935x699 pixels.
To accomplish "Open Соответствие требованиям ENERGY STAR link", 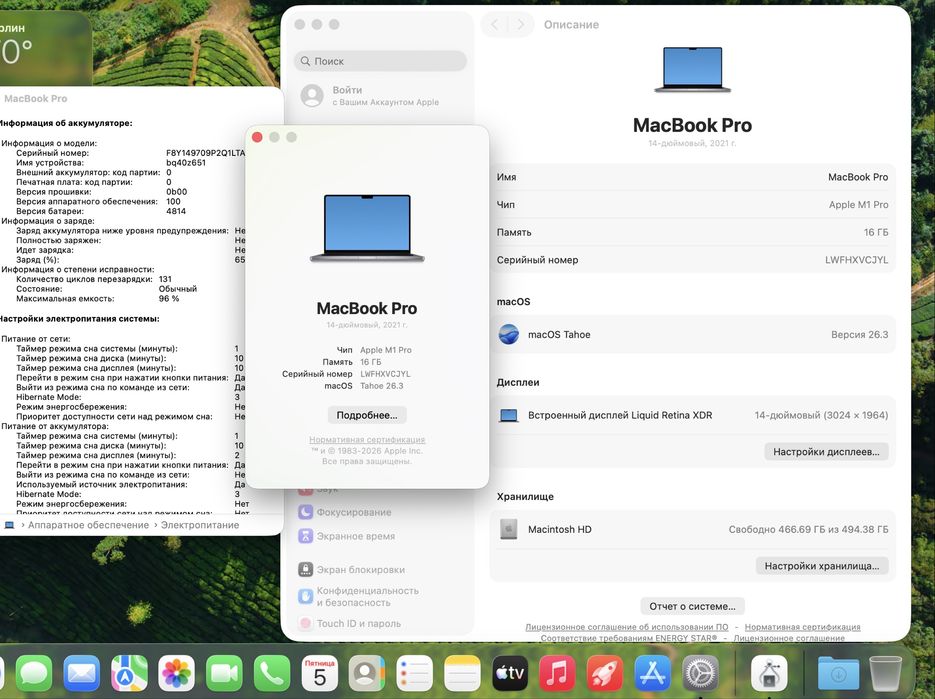I will [x=629, y=638].
